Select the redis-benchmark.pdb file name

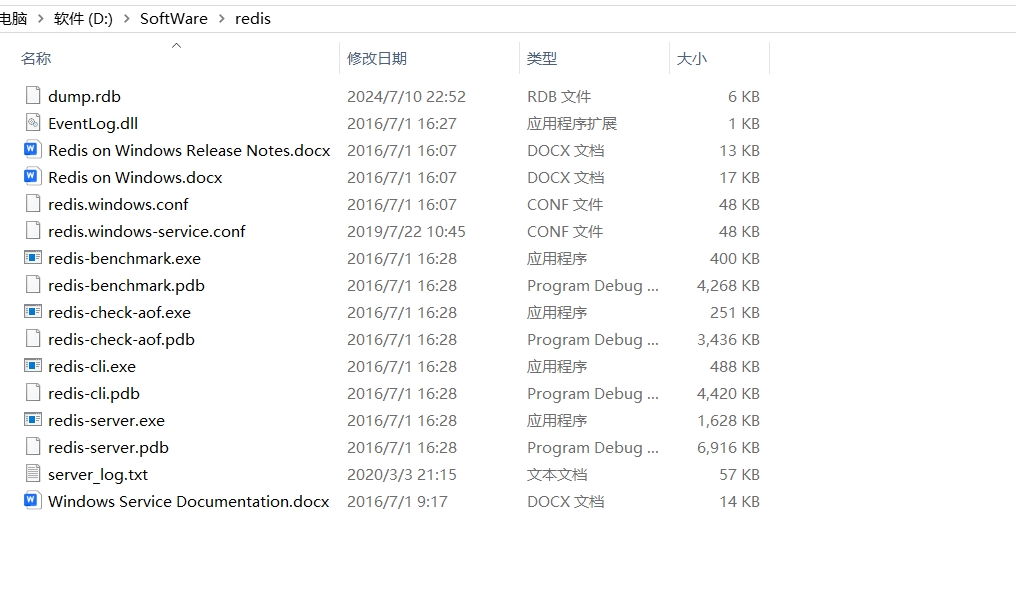coord(126,286)
